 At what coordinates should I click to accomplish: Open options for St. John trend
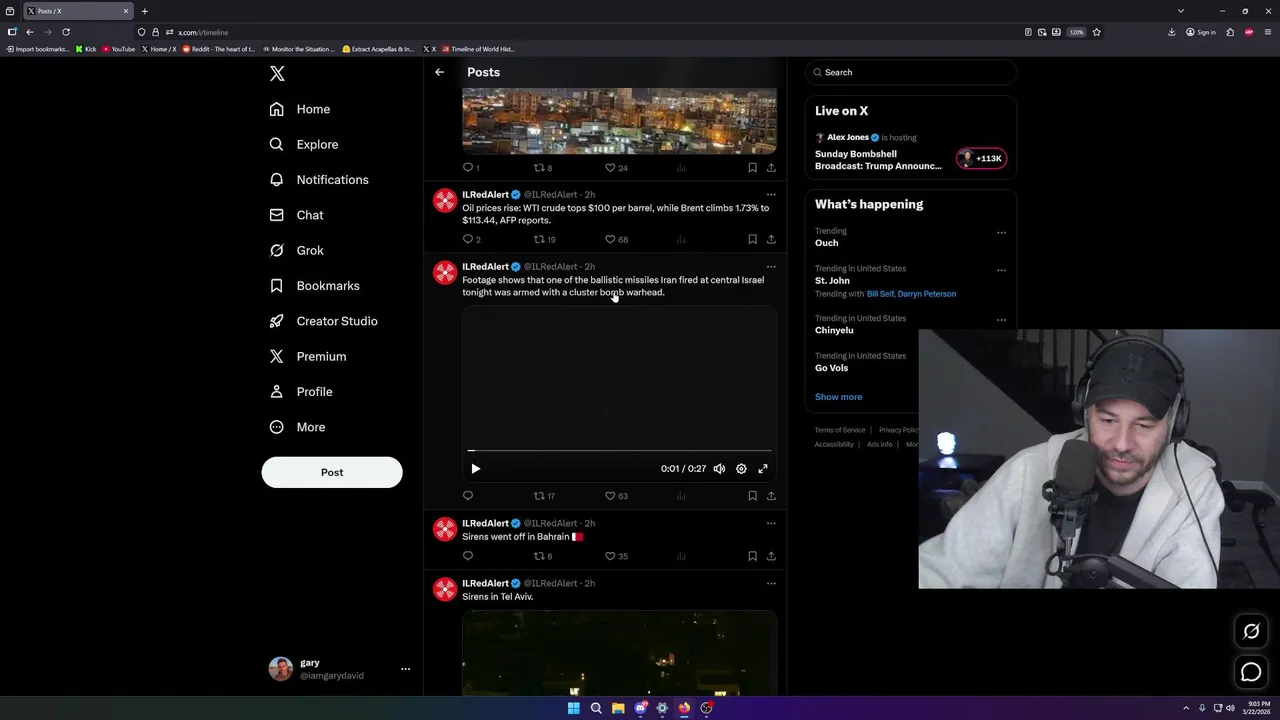coord(1001,270)
